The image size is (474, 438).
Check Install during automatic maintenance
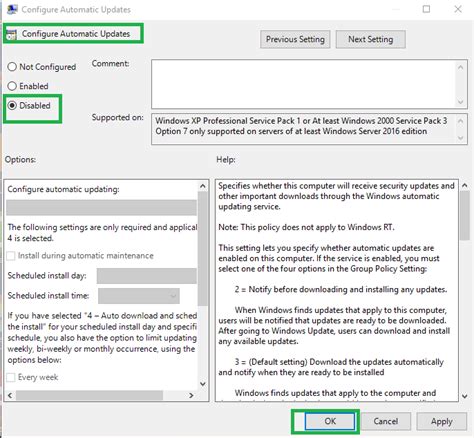click(x=11, y=256)
